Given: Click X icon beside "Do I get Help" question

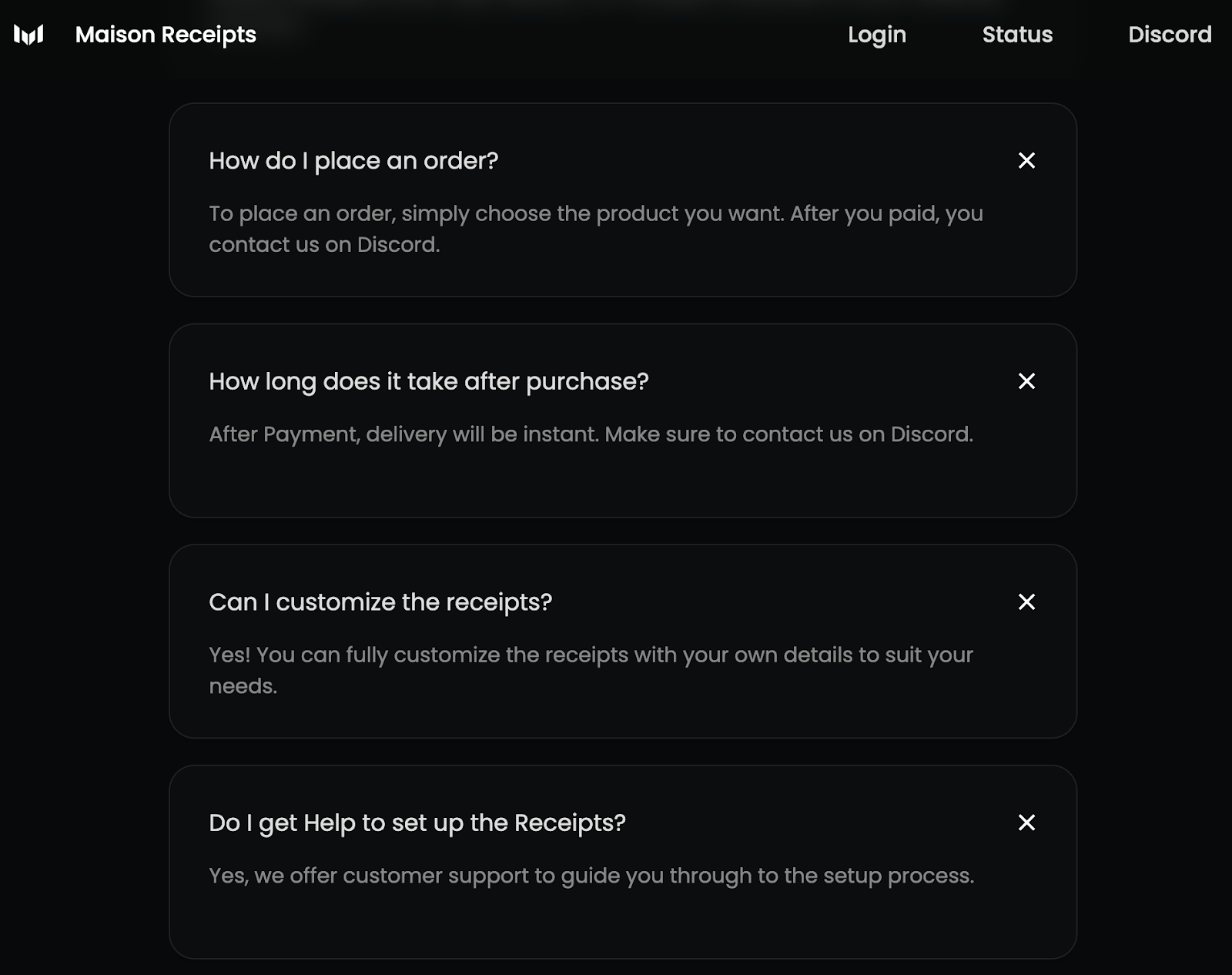Looking at the screenshot, I should click(1026, 823).
